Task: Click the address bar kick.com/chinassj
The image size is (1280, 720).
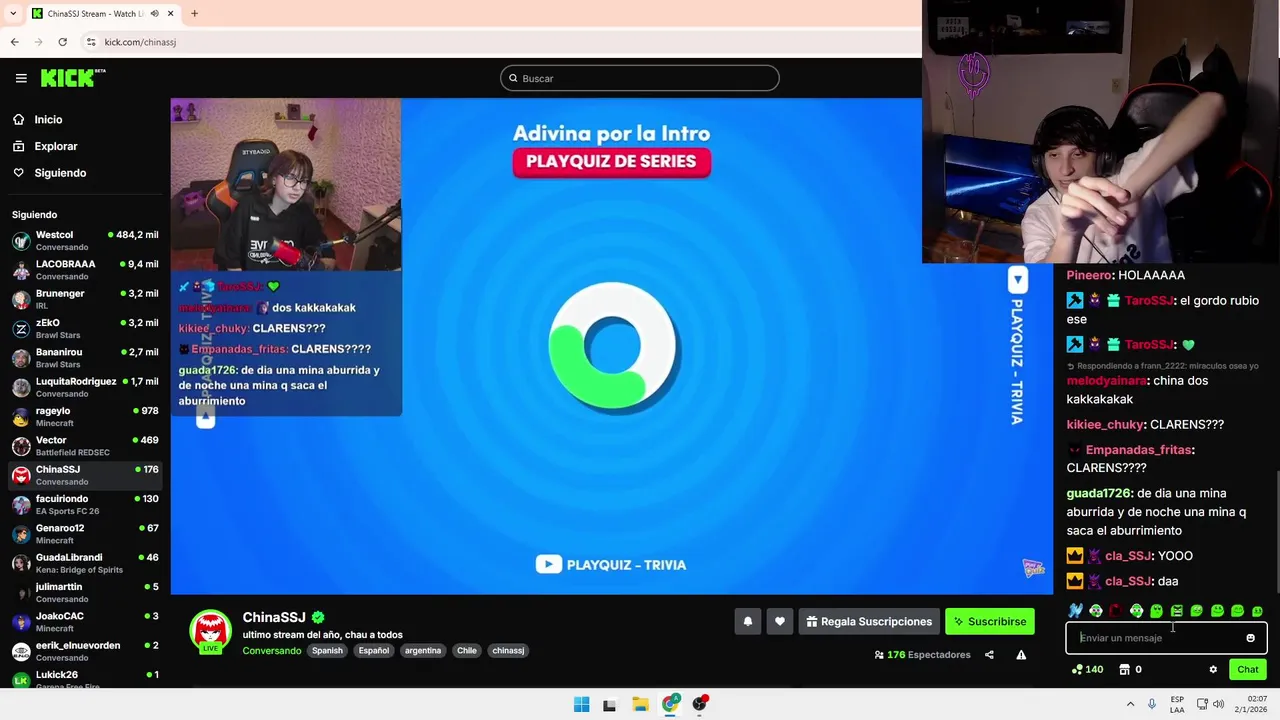Action: (140, 42)
